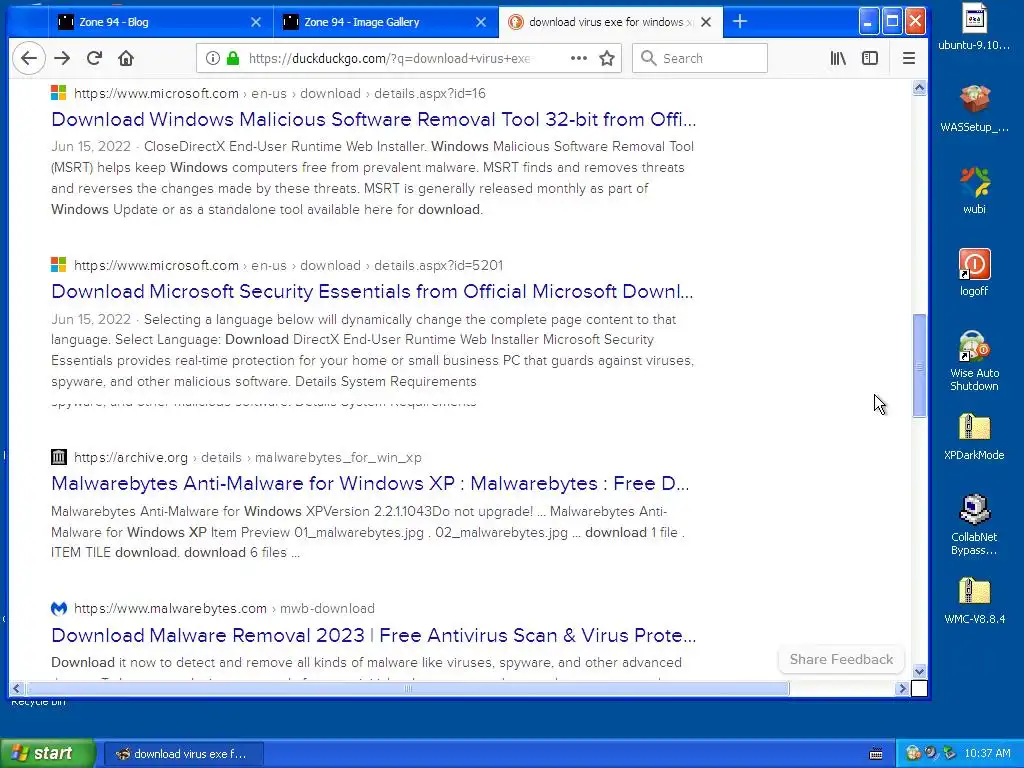The image size is (1024, 768).
Task: Open Malwarebytes Anti-Malware for Windows XP result
Action: (x=370, y=483)
